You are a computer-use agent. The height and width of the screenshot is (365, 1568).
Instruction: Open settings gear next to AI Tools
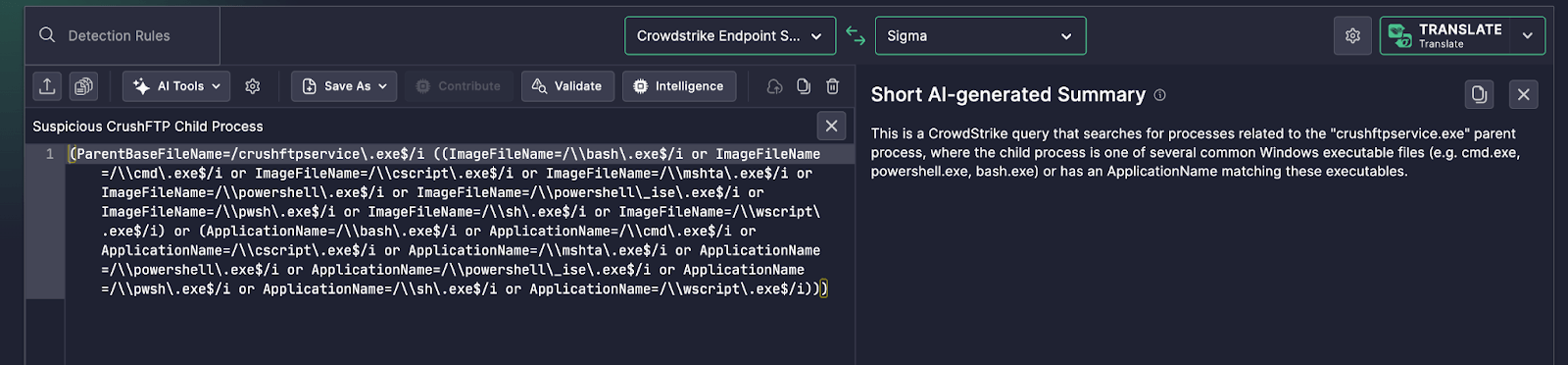(253, 86)
